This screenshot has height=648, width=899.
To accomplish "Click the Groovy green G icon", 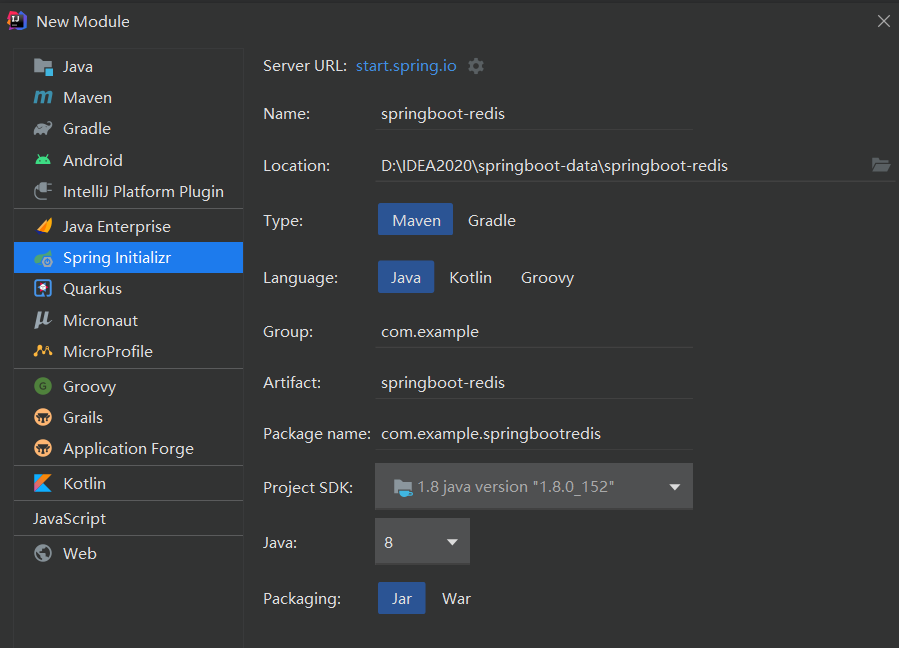I will pos(43,386).
